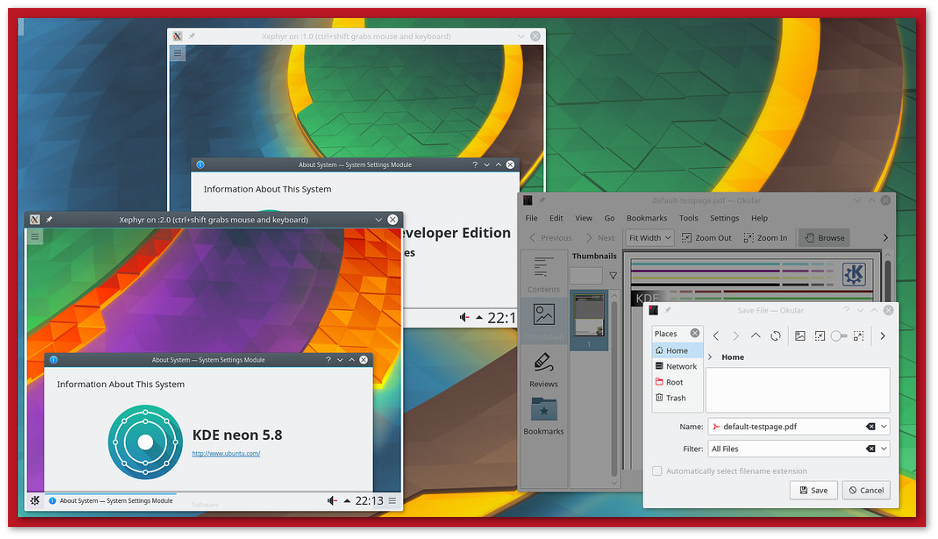This screenshot has height=539, width=938.
Task: Click the Save button
Action: click(814, 491)
